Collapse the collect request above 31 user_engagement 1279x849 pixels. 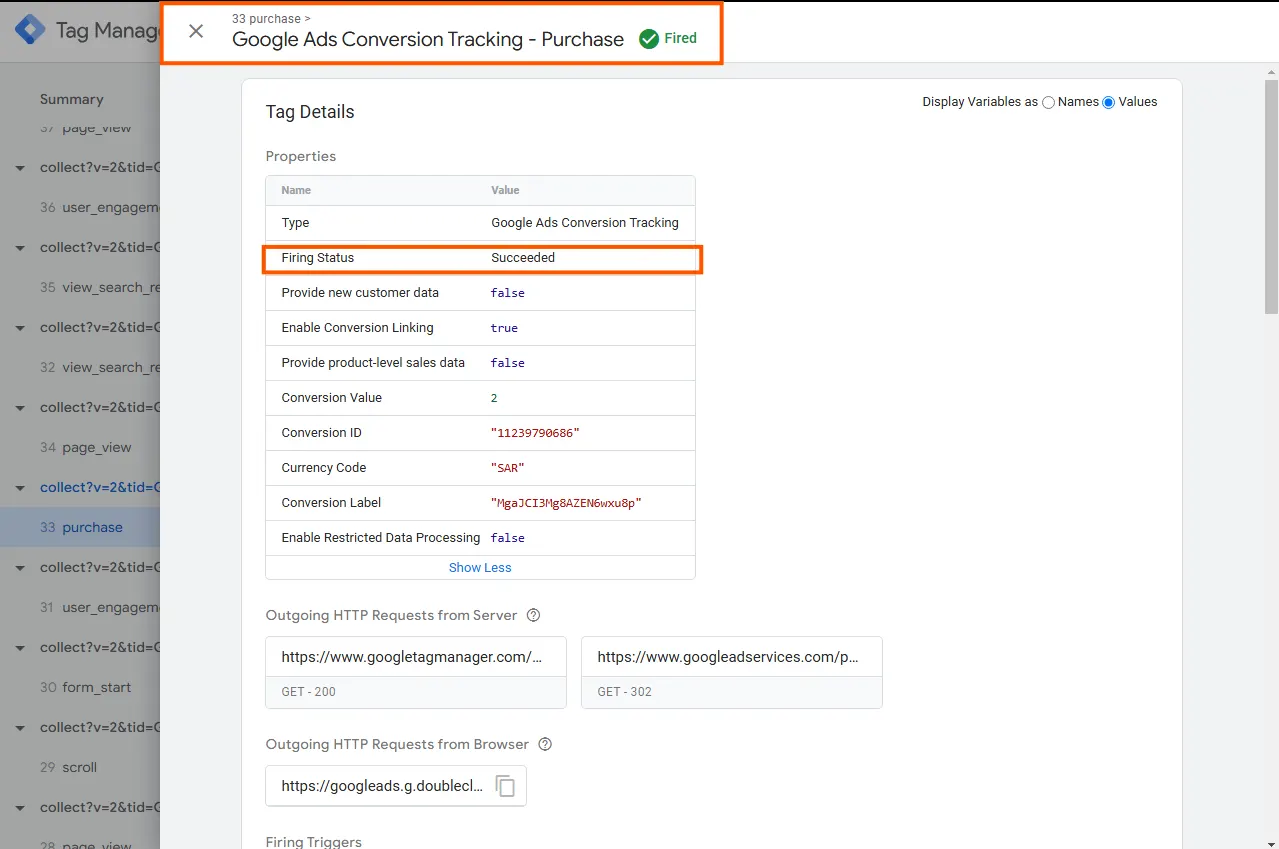pos(20,568)
